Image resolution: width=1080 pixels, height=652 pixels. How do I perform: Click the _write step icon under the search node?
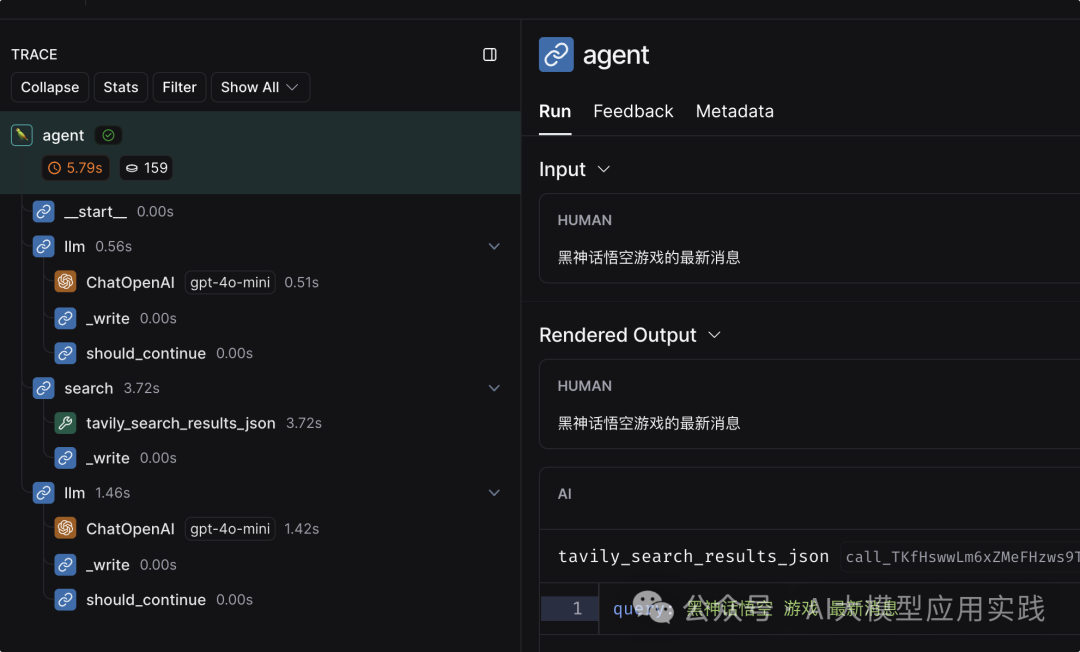tap(65, 457)
